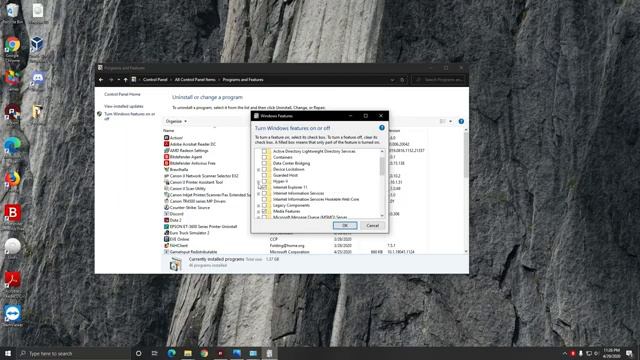640x360 pixels.
Task: Click the taskbar search box
Action: point(73,353)
